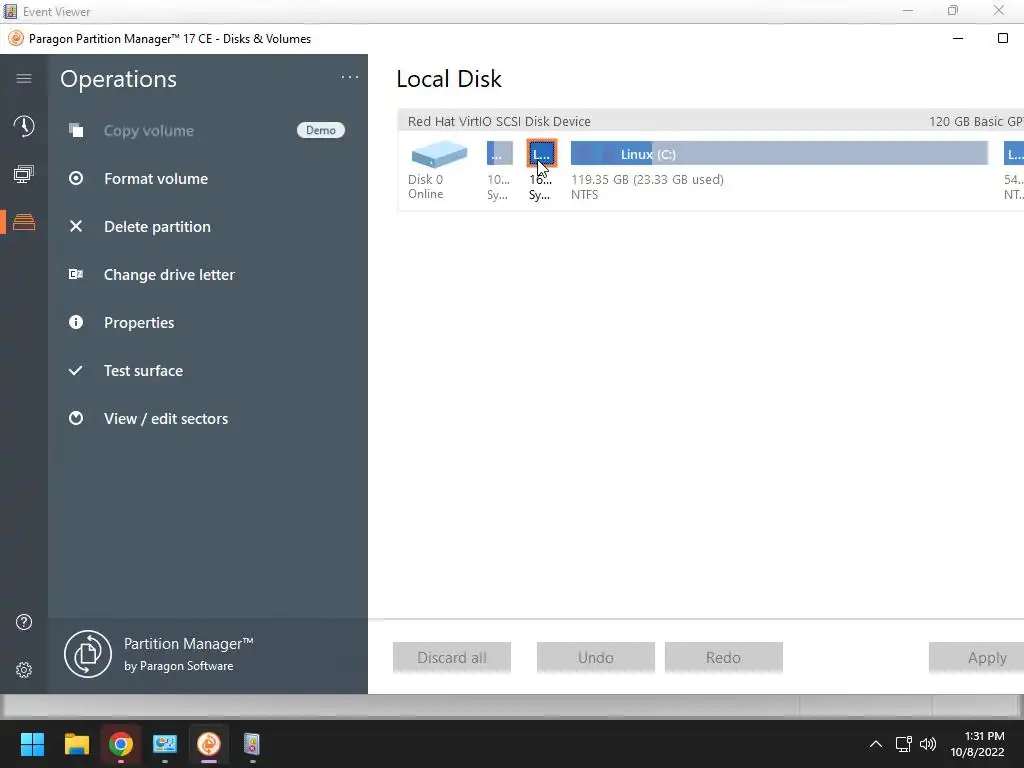Screen dimensions: 1024x768
Task: Click the Test surface checkmark icon
Action: pyautogui.click(x=76, y=370)
